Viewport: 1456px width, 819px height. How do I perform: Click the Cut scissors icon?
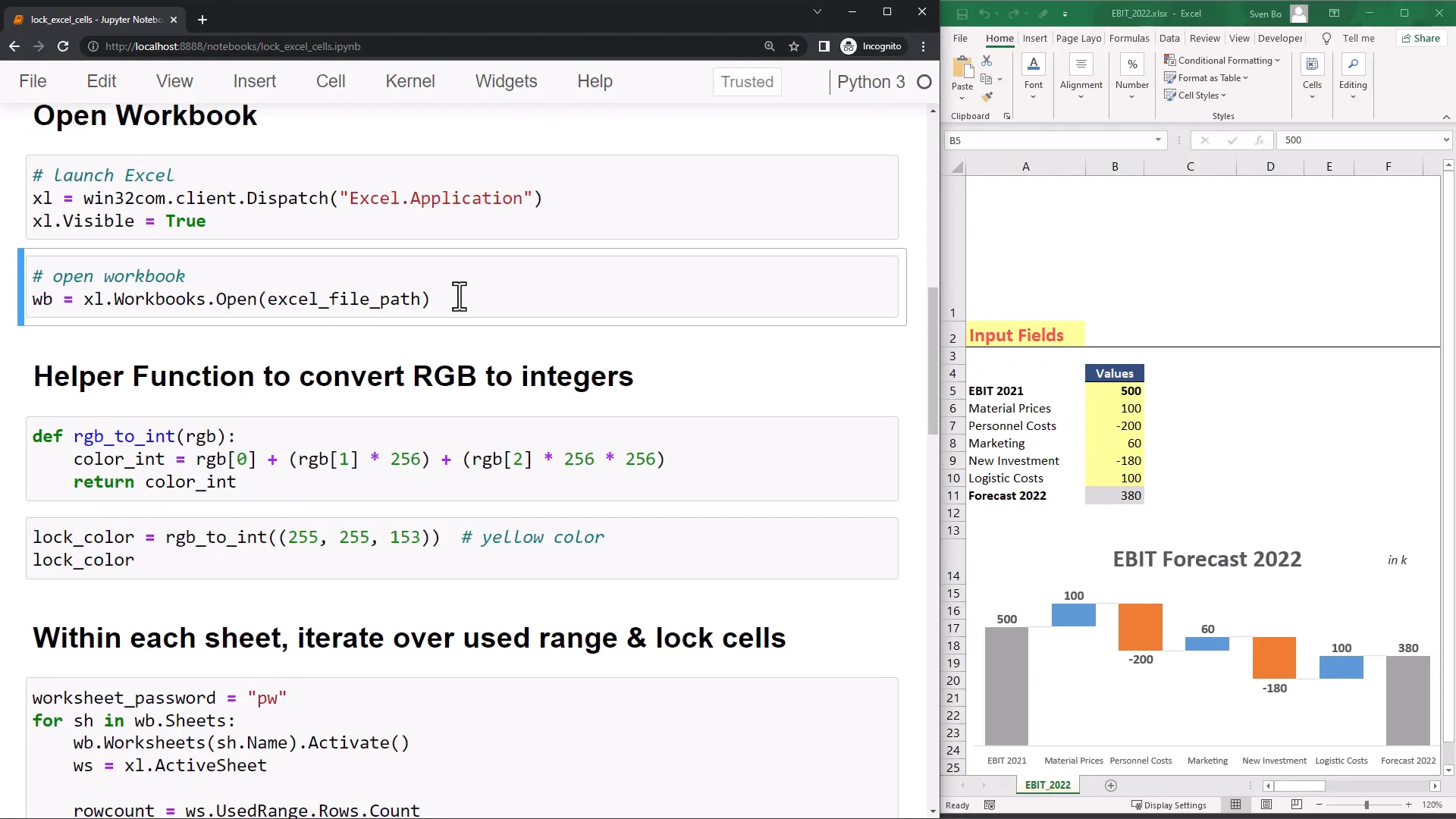(x=987, y=60)
